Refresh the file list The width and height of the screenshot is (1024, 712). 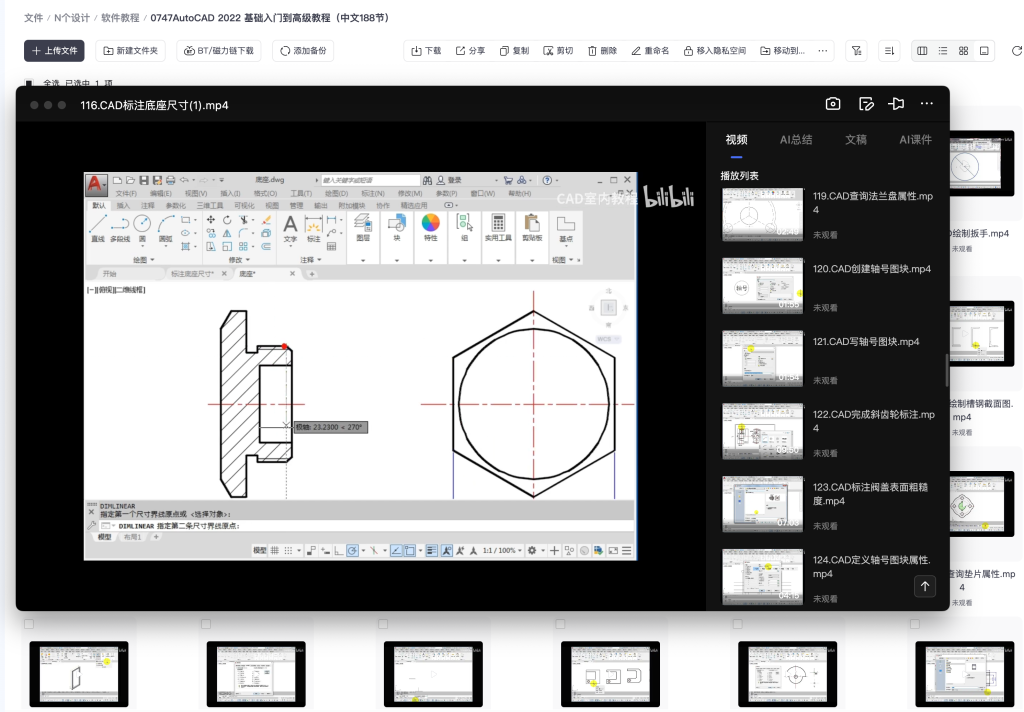pos(1016,51)
